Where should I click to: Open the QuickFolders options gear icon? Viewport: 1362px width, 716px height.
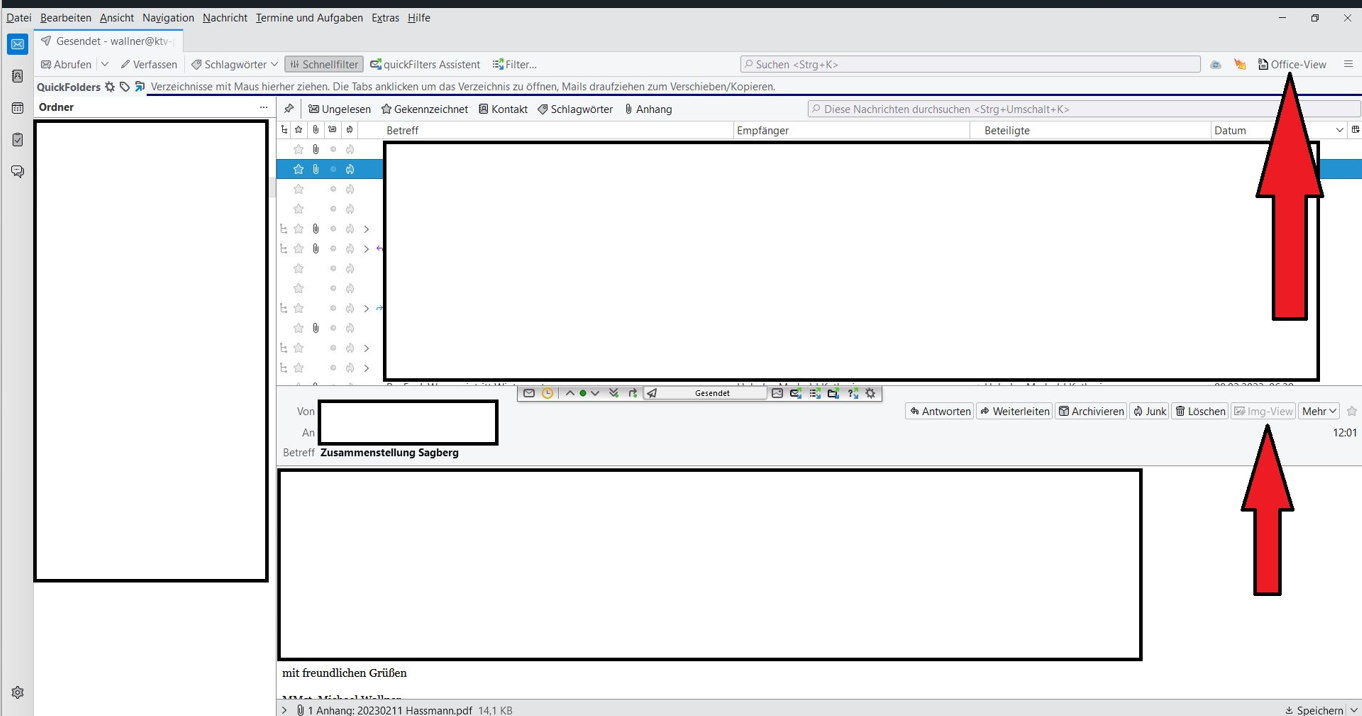pos(110,87)
